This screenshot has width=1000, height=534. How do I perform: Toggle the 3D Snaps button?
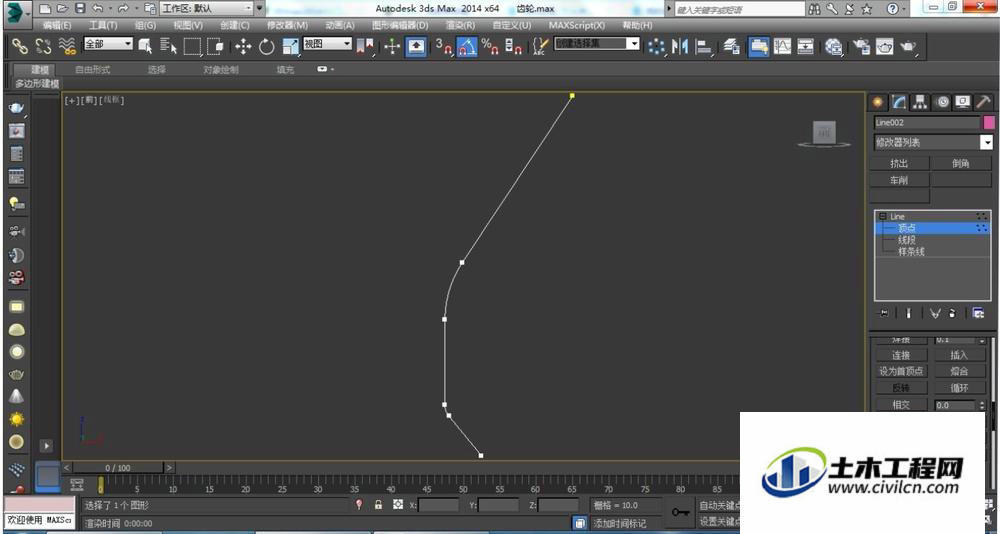pos(444,47)
